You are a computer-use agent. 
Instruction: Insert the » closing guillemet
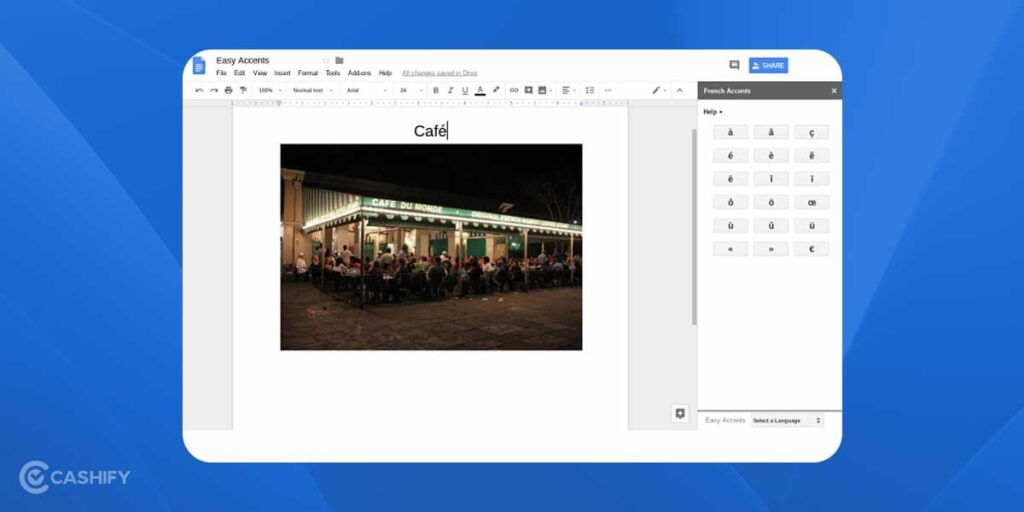771,249
